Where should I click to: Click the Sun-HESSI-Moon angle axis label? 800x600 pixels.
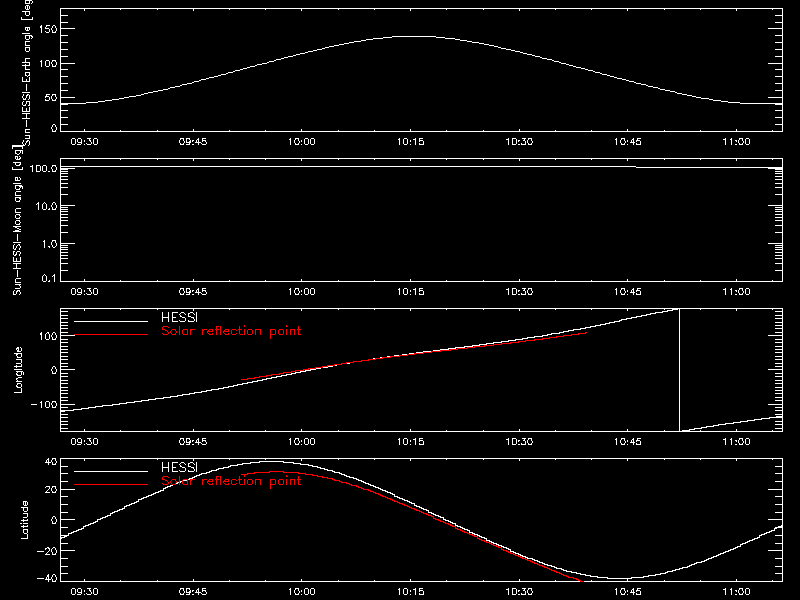point(17,220)
